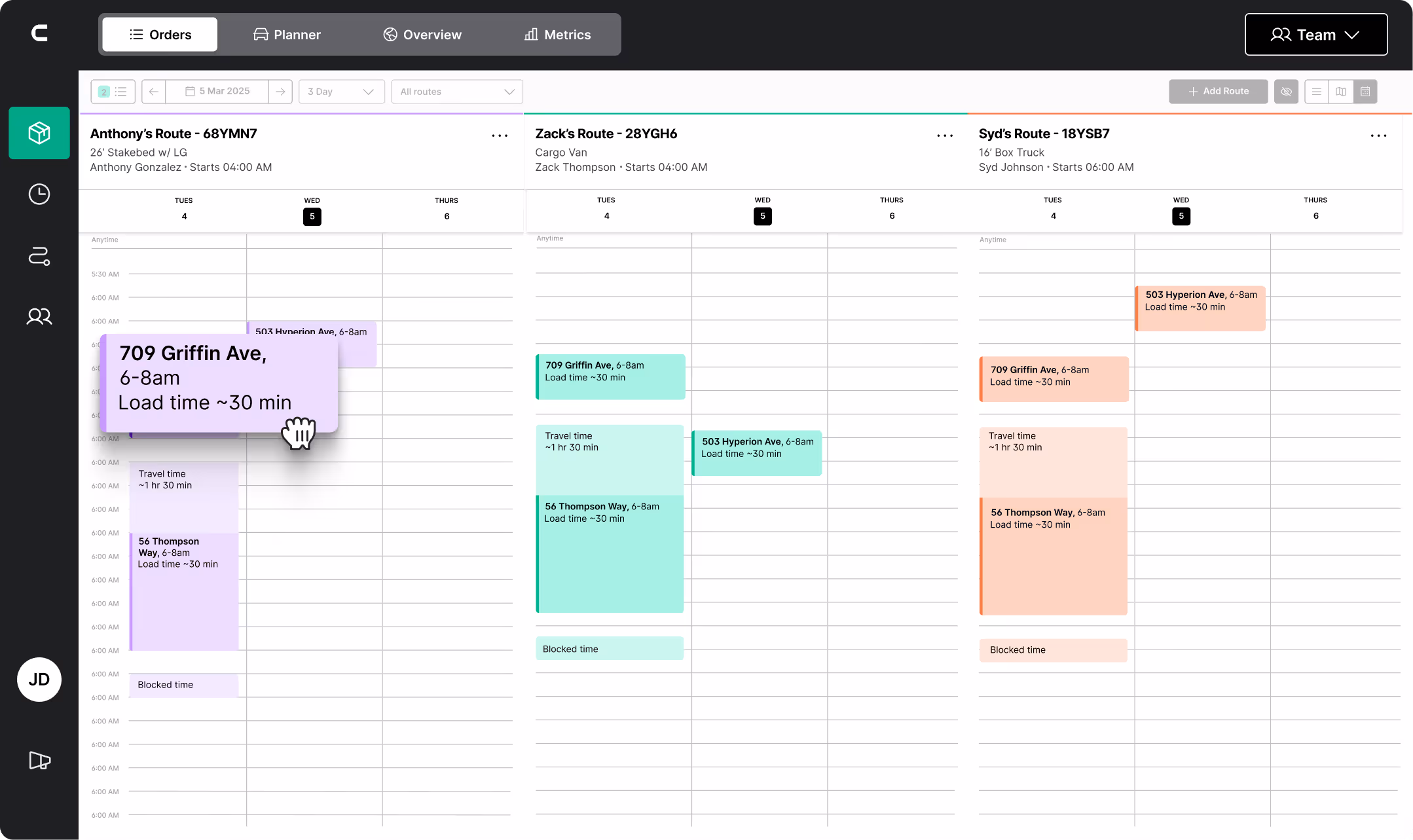The height and width of the screenshot is (840, 1413).
Task: Open the routes icon in sidebar
Action: [x=39, y=256]
